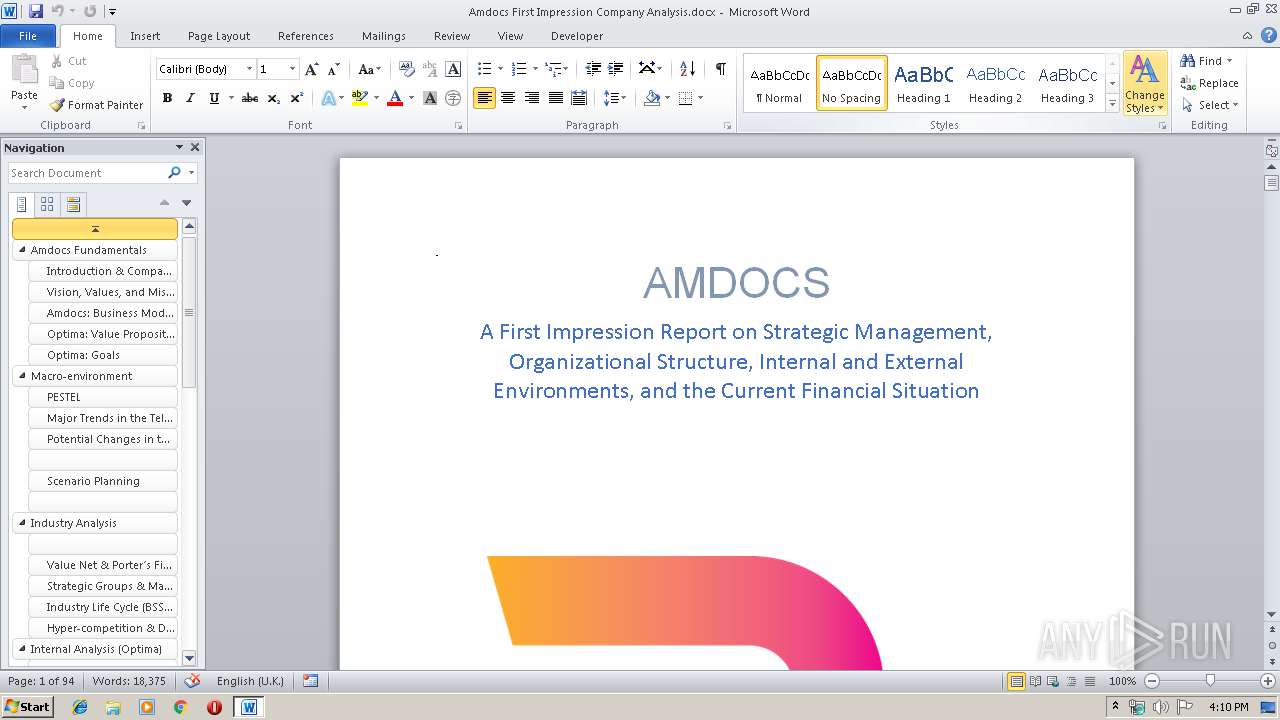Open line spacing options
Viewport: 1280px width, 720px height.
614,98
